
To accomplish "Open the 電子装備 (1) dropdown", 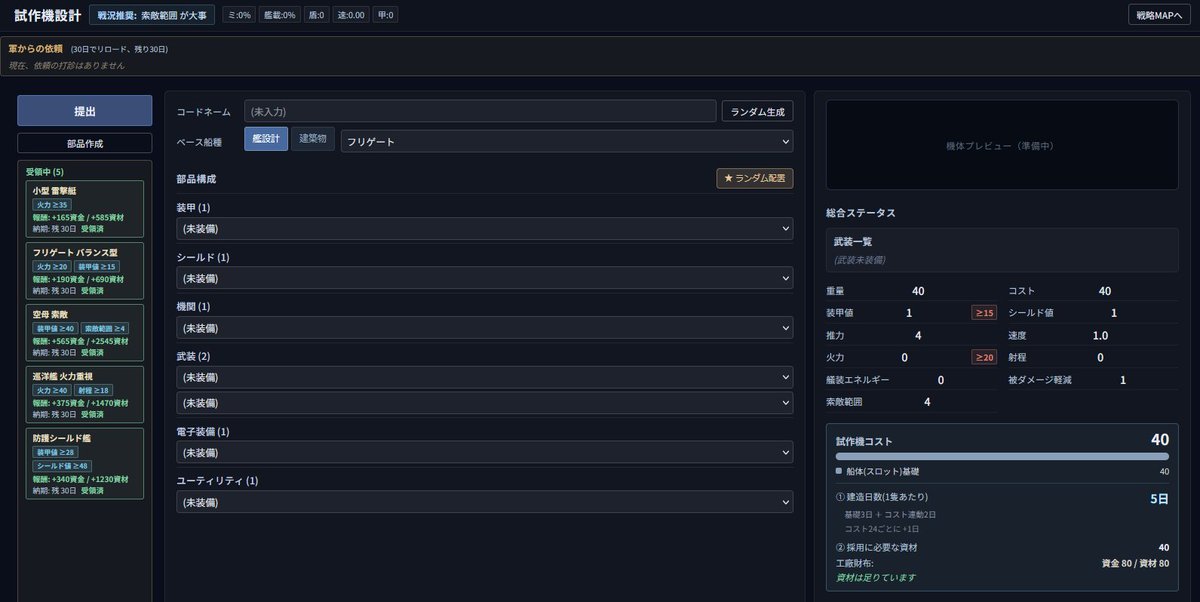I will 485,452.
